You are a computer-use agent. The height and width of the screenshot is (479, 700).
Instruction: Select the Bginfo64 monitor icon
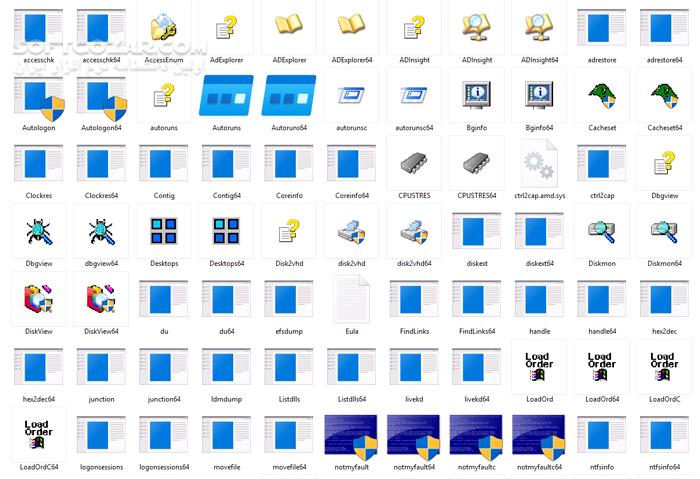pos(539,95)
